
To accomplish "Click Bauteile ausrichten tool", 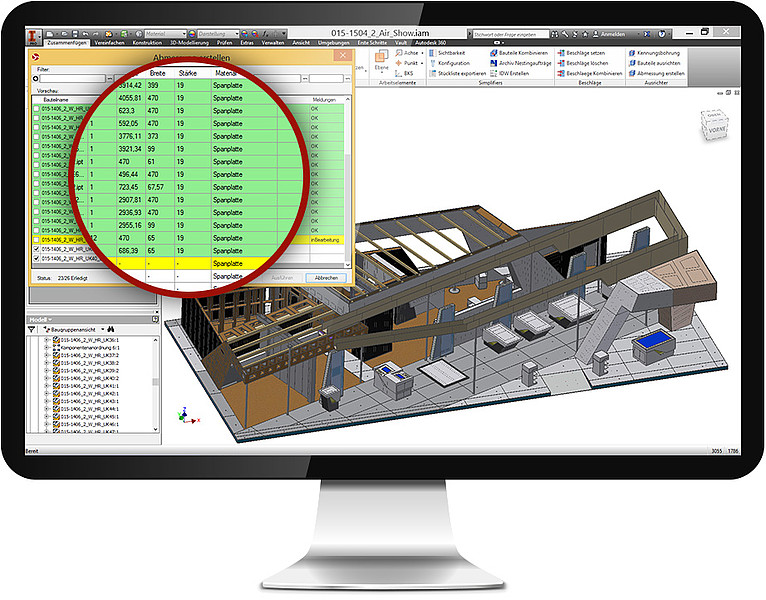I will [x=654, y=63].
